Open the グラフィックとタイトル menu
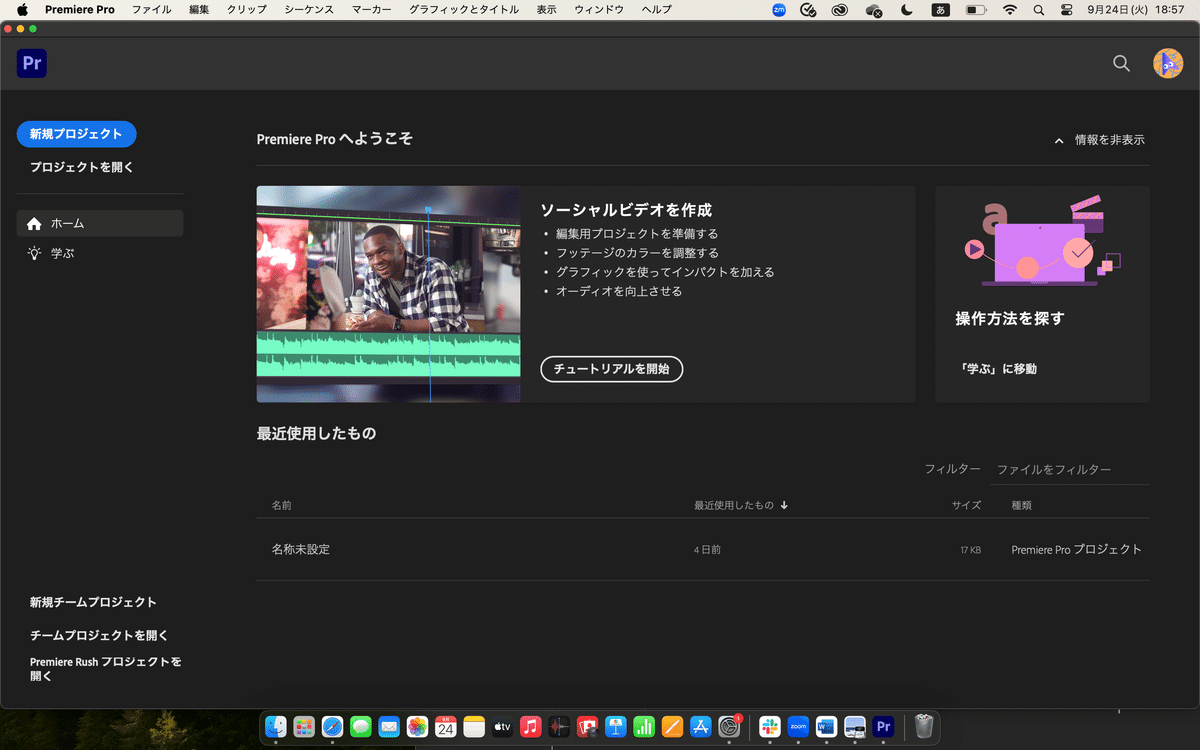Viewport: 1200px width, 750px height. coord(464,10)
